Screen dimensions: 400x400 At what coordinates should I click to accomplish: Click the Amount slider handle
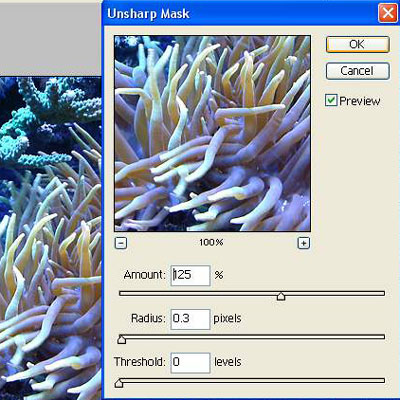281,296
